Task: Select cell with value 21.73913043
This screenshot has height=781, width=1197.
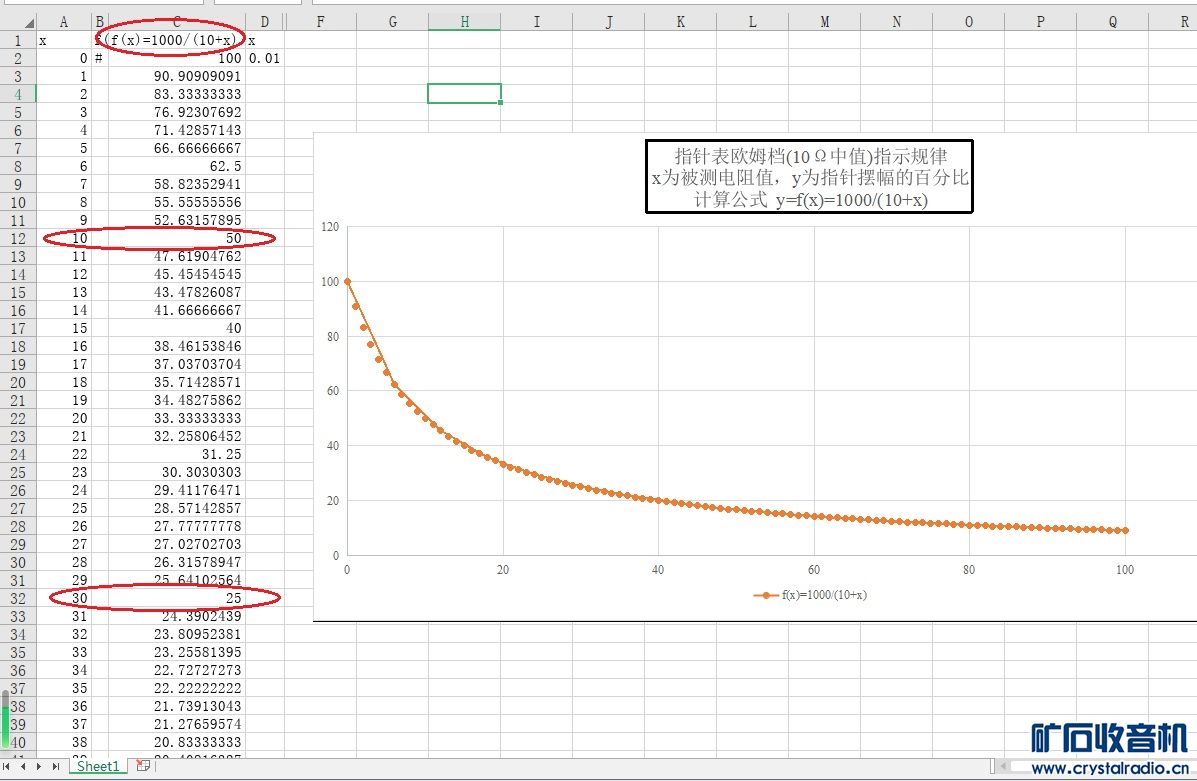Action: (176, 706)
